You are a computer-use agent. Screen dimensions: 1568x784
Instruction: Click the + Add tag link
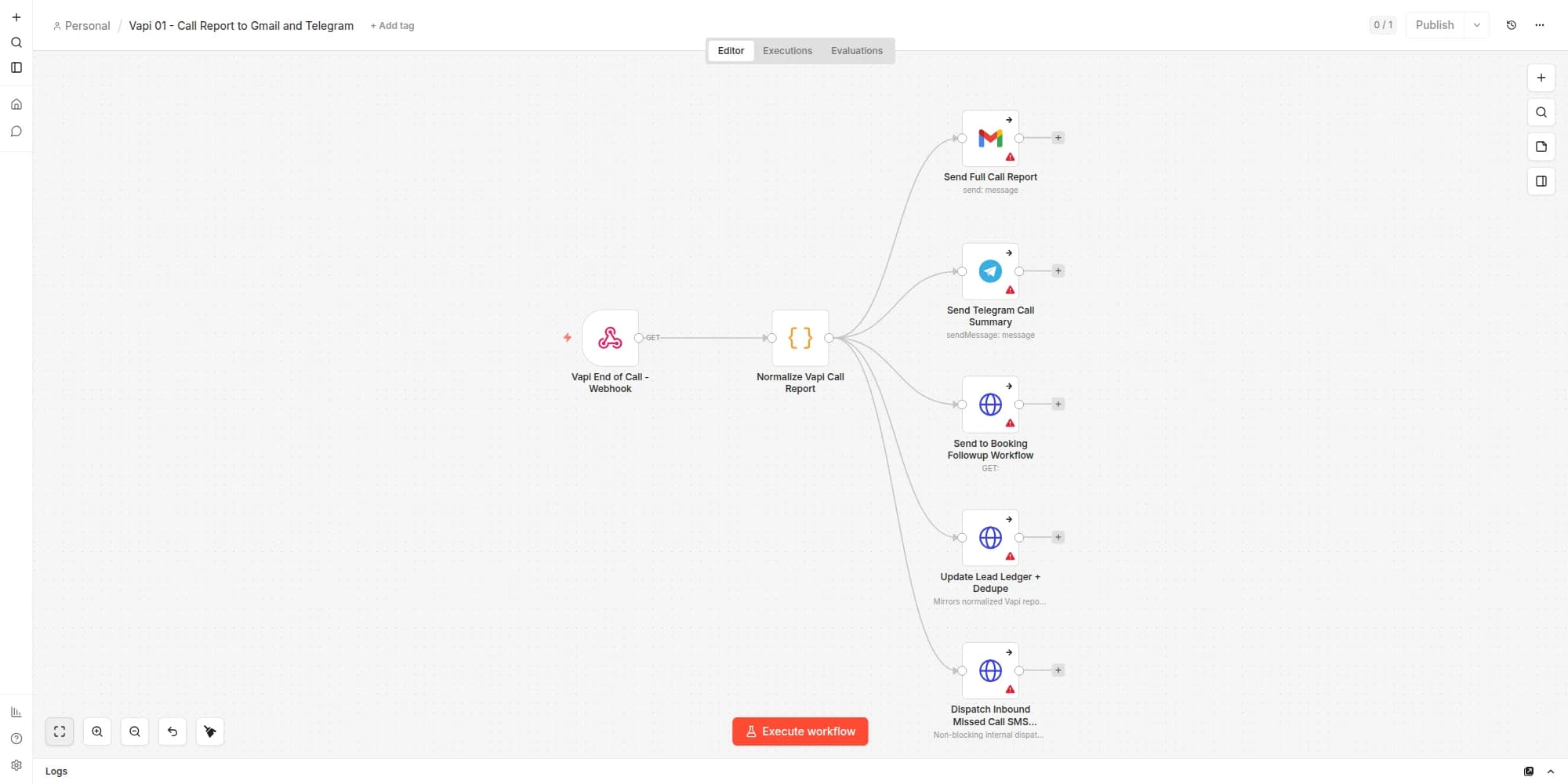pyautogui.click(x=392, y=26)
